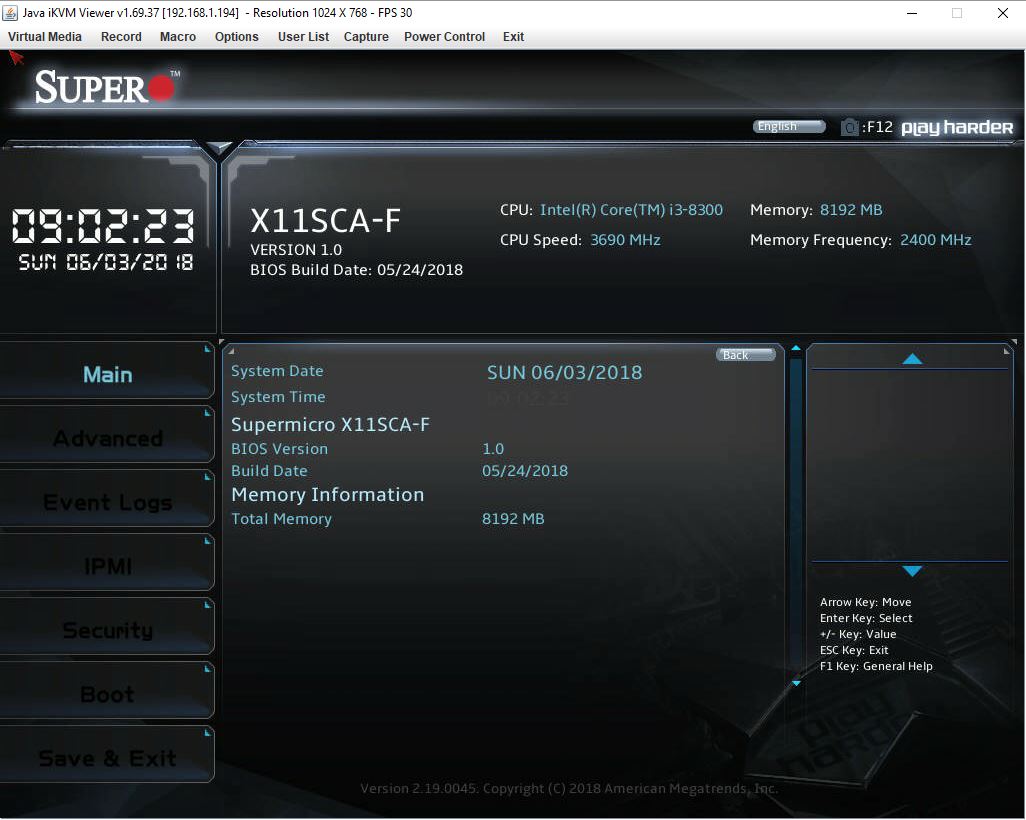This screenshot has width=1026, height=820.
Task: Open the English language selector
Action: [788, 126]
